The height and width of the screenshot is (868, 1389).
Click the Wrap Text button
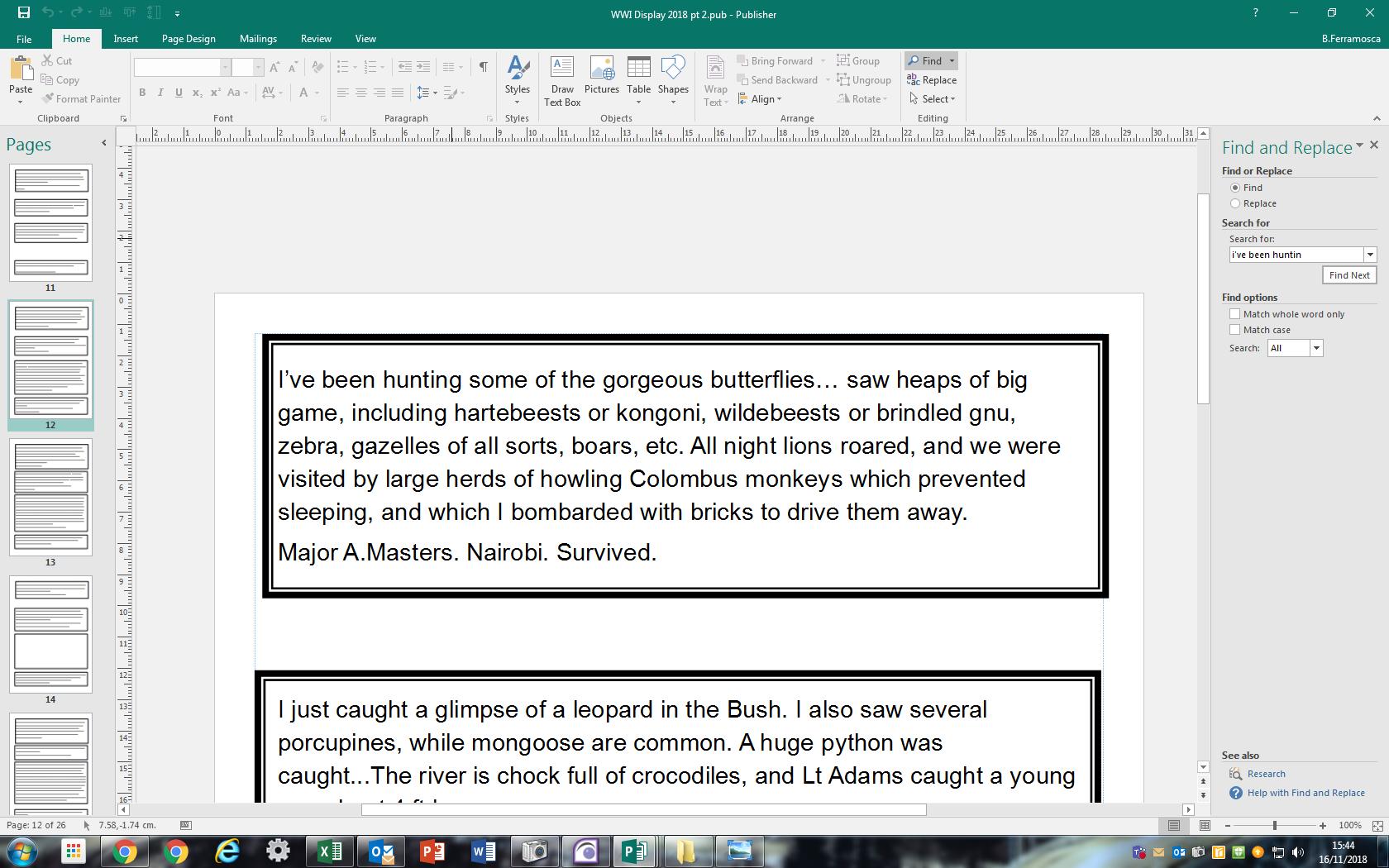click(x=715, y=81)
